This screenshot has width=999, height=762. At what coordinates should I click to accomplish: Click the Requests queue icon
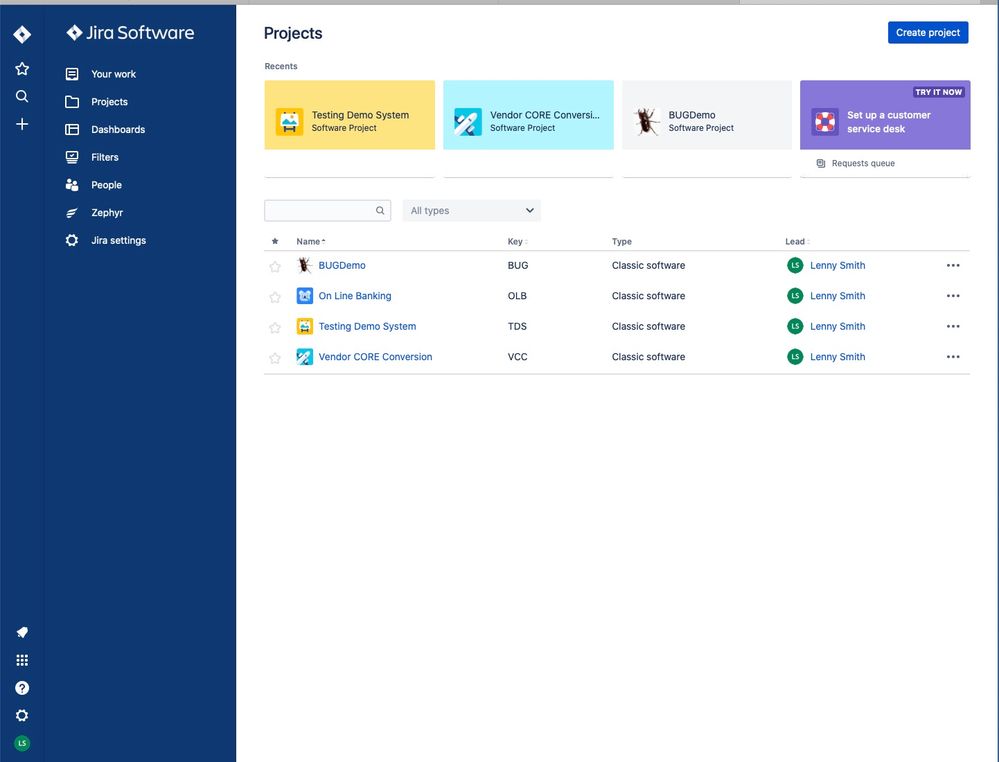821,164
